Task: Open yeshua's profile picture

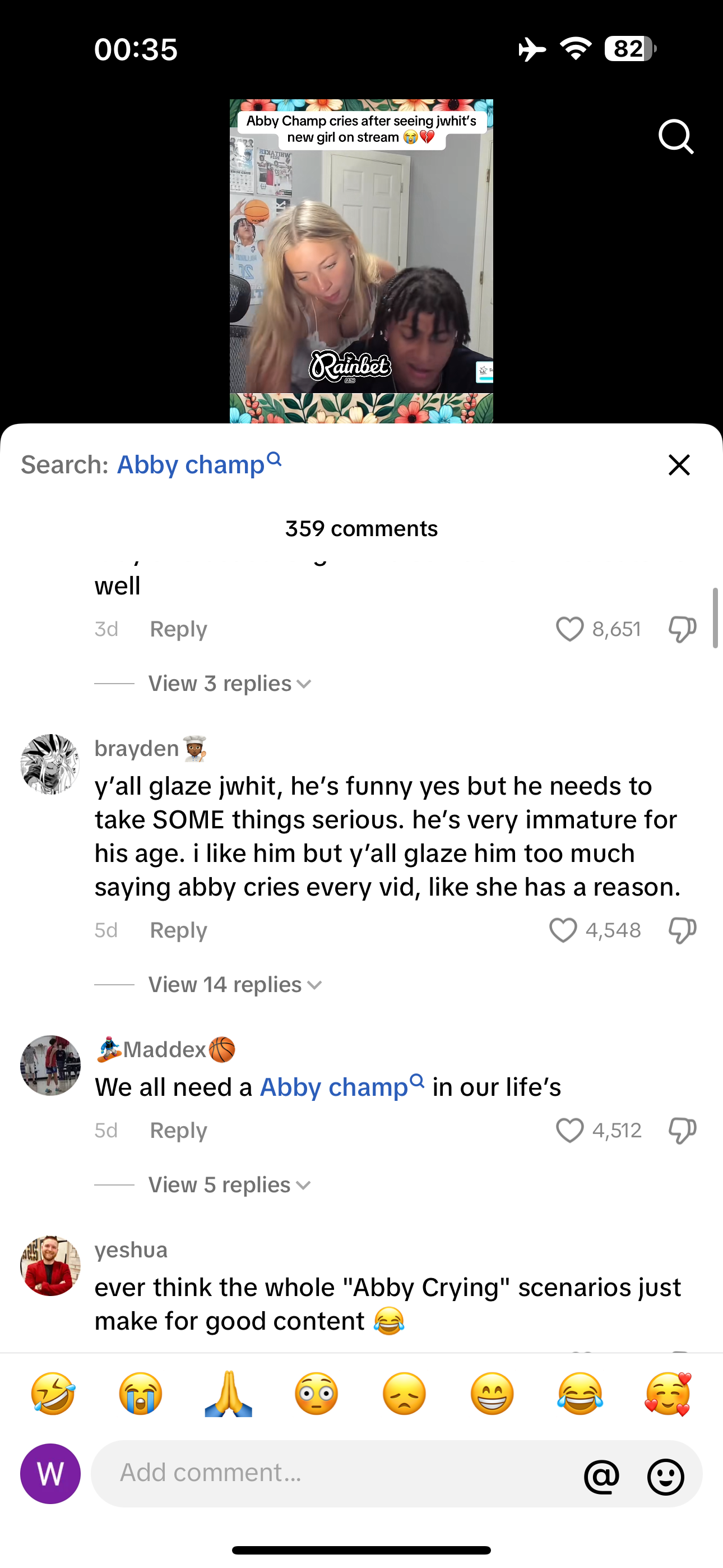Action: (50, 1266)
